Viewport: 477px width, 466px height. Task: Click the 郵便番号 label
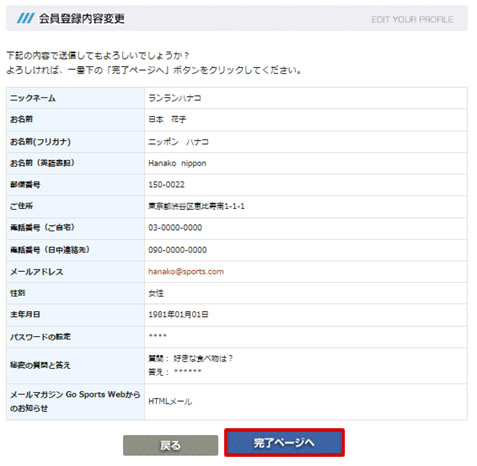(25, 184)
